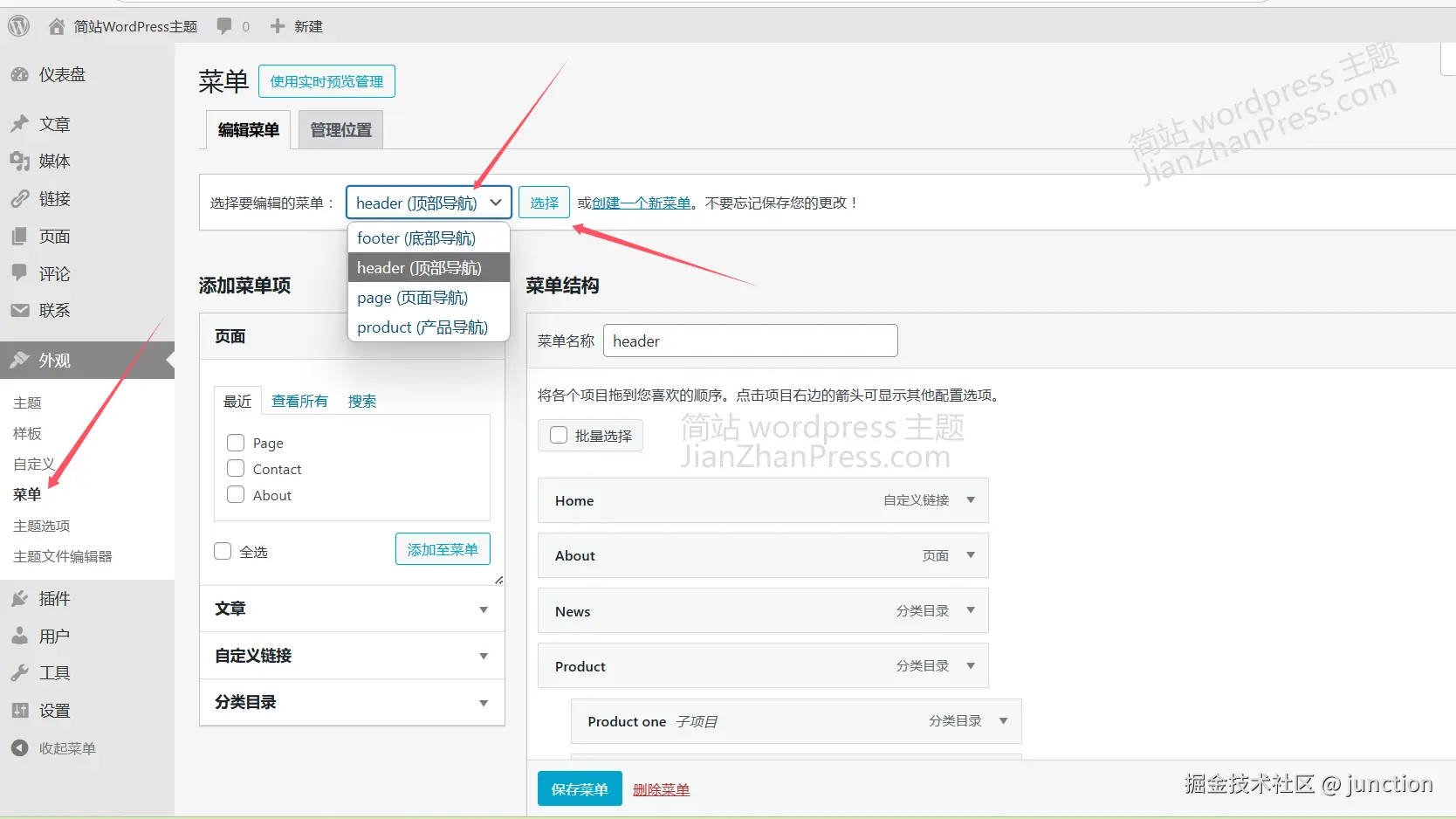Click the 使用实时预览管理 button
1456x819 pixels.
[326, 81]
